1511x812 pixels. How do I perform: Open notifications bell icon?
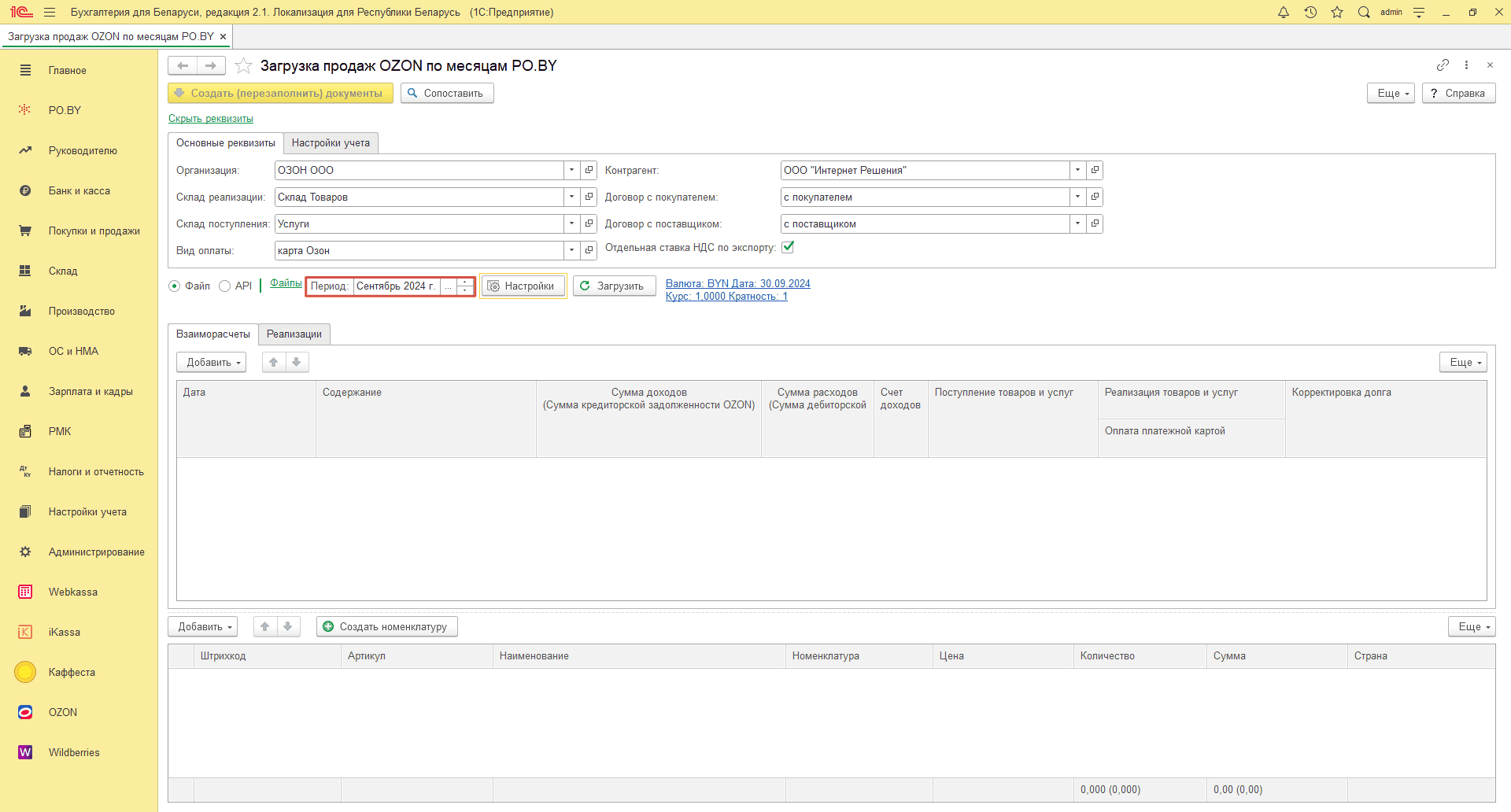1284,12
